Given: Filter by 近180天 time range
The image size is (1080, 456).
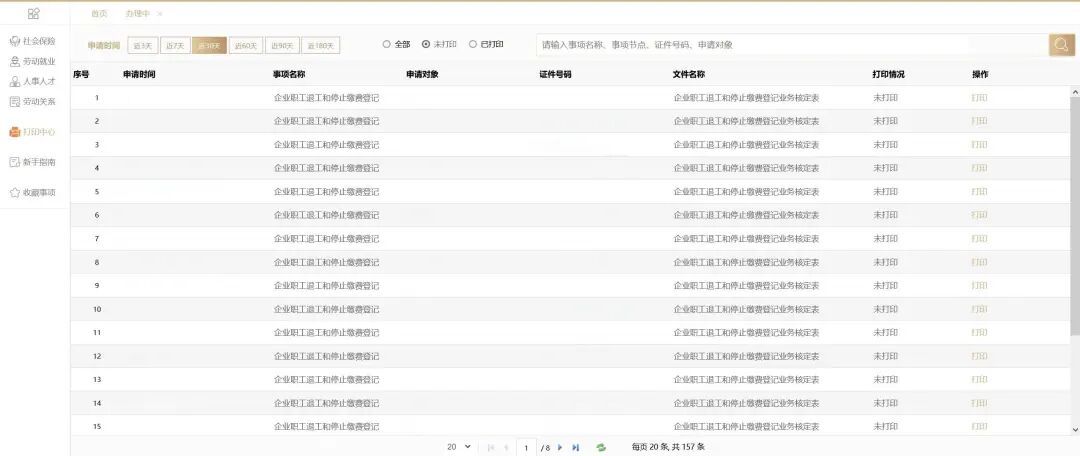Looking at the screenshot, I should tap(320, 45).
